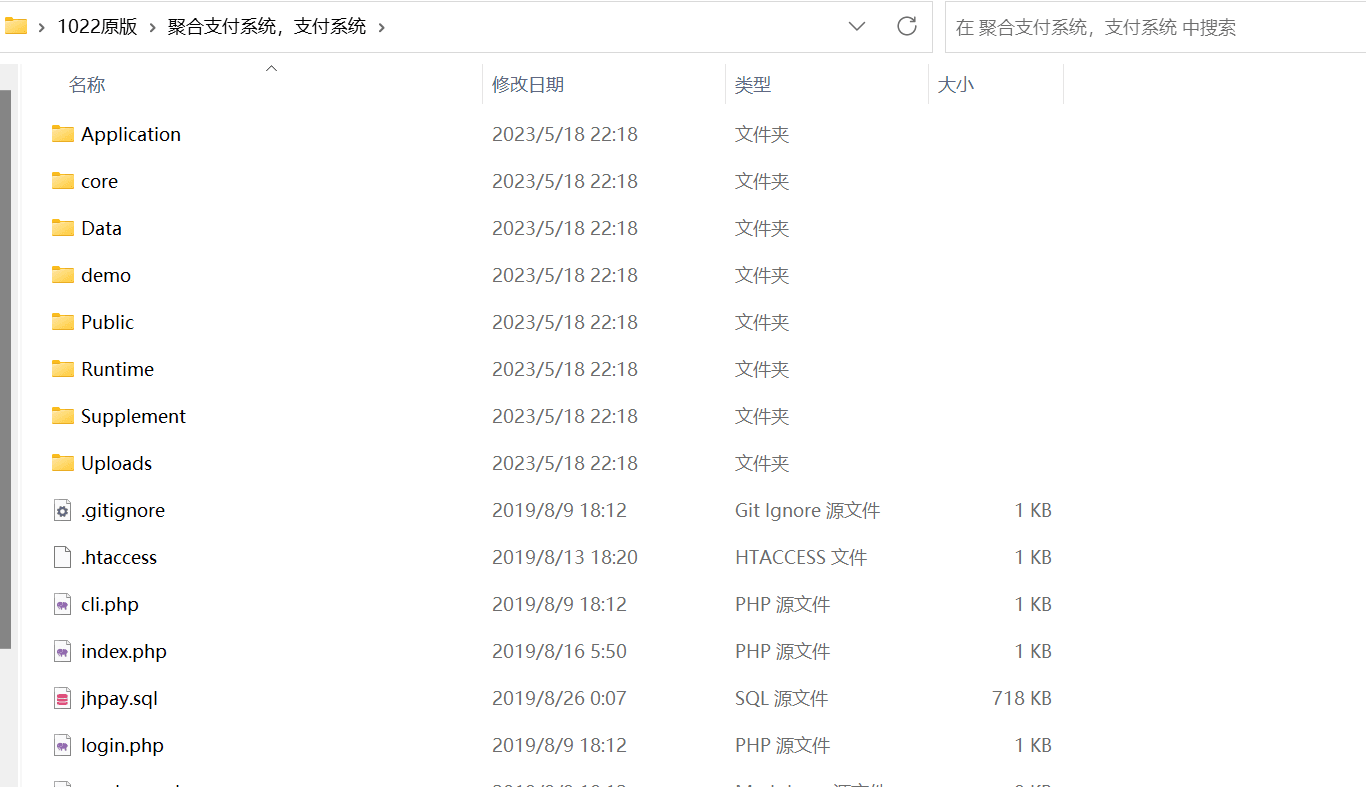Expand the chevron before 1022原版 breadcrumb
Viewport: 1366px width, 801px height.
tap(41, 27)
